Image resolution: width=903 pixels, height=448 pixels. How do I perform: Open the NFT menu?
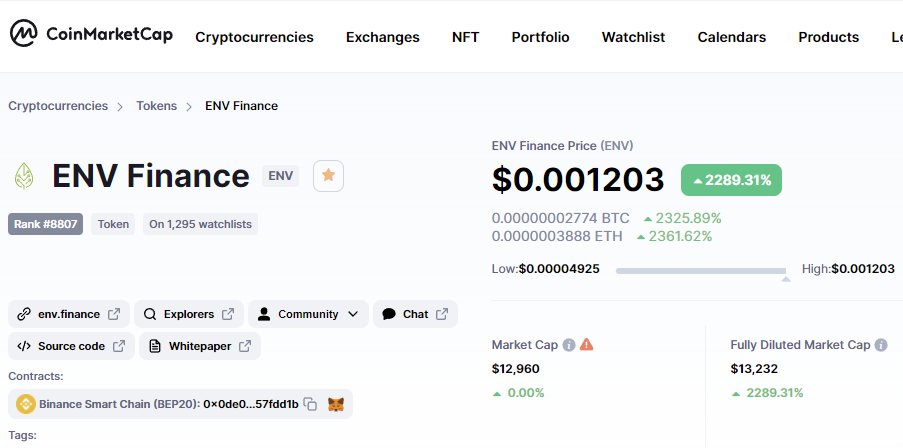465,37
